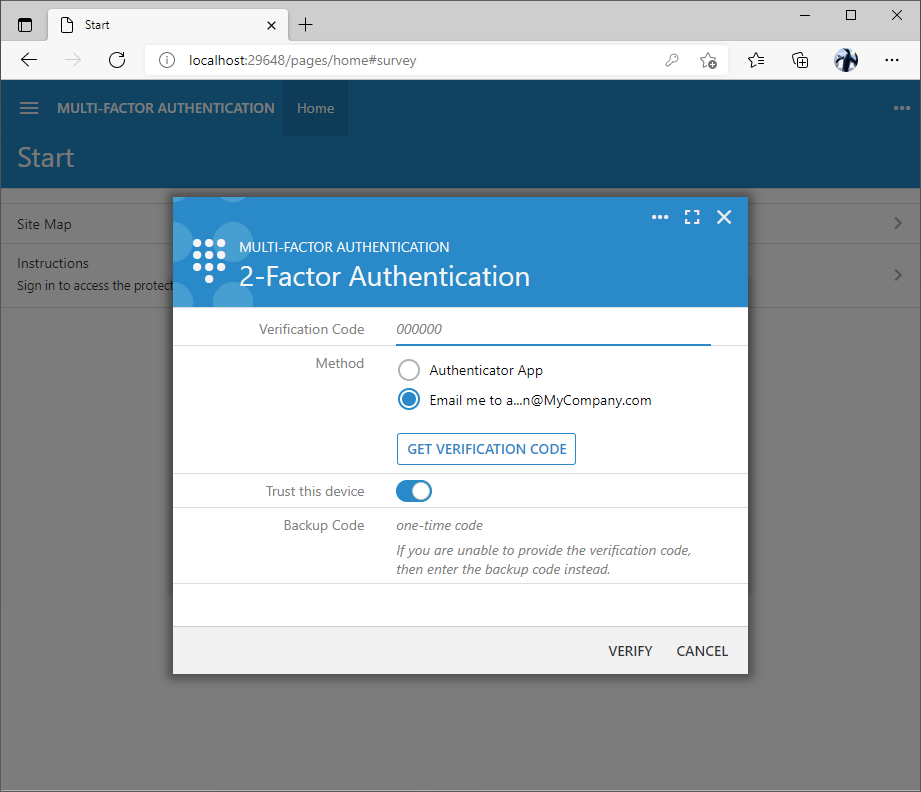Go forward in browser history
This screenshot has width=921, height=792.
click(73, 60)
